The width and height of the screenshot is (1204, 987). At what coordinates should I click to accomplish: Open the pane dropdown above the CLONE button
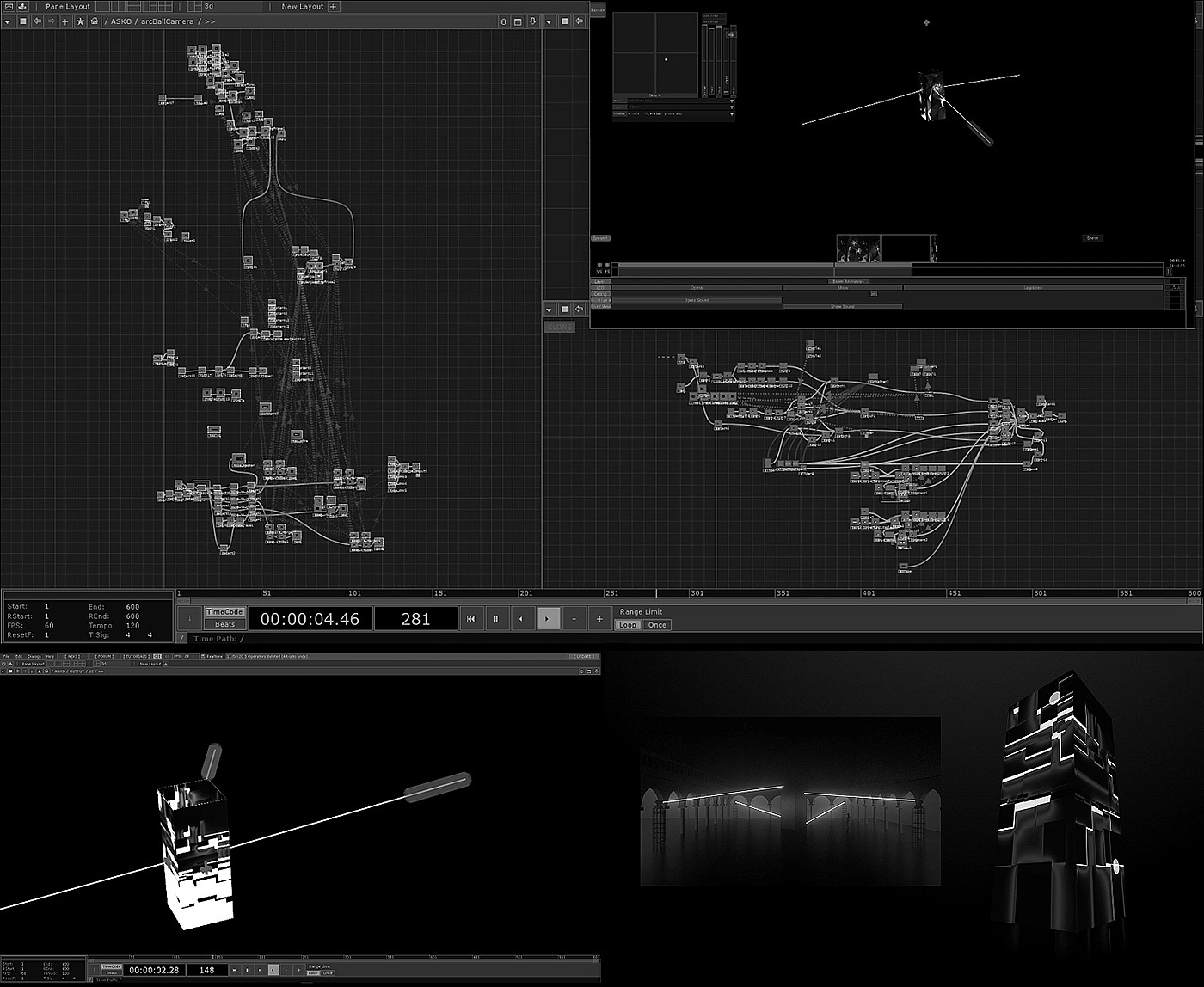[x=550, y=309]
